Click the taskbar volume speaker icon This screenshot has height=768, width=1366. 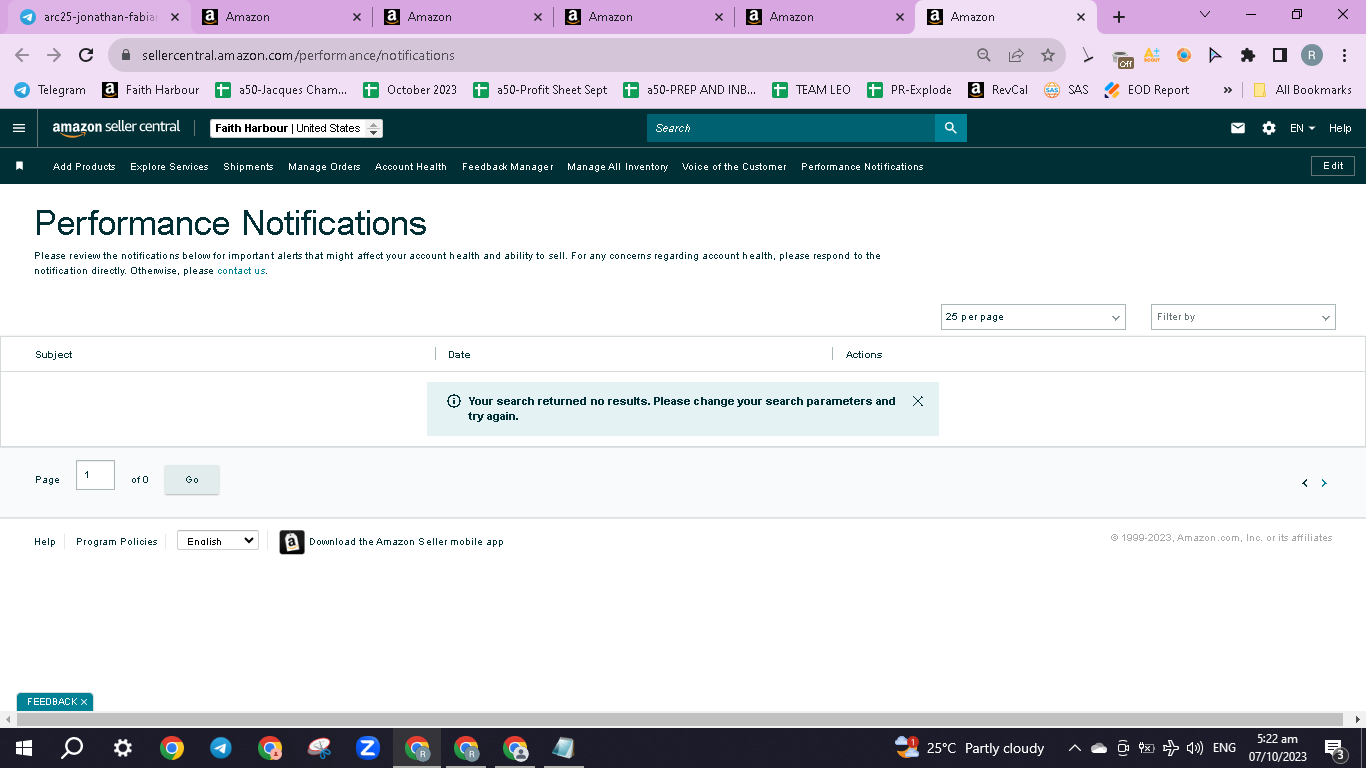1194,748
